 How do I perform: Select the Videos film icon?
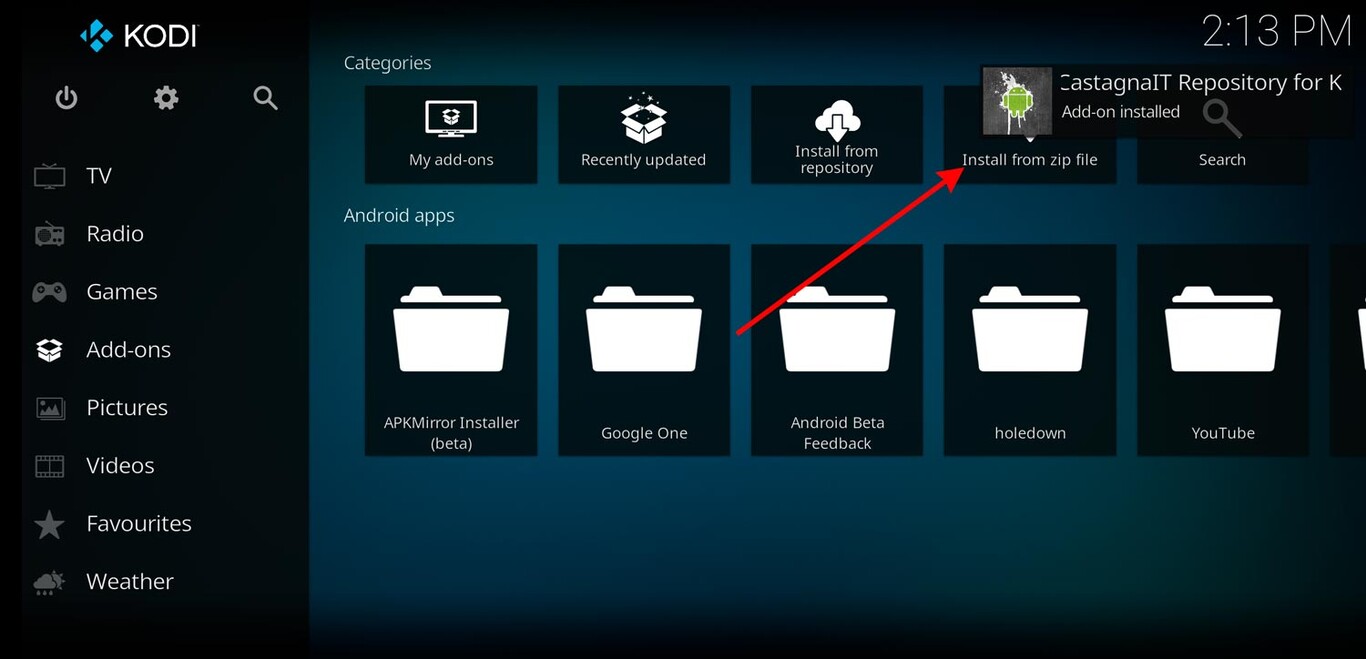(50, 466)
